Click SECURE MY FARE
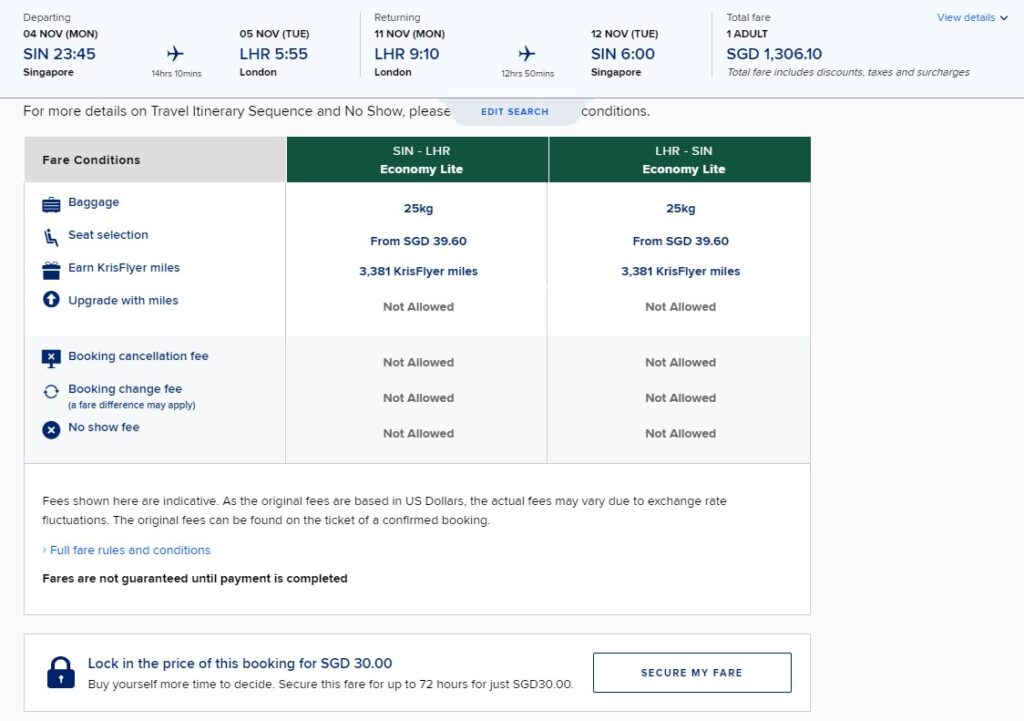The image size is (1024, 721). click(692, 672)
